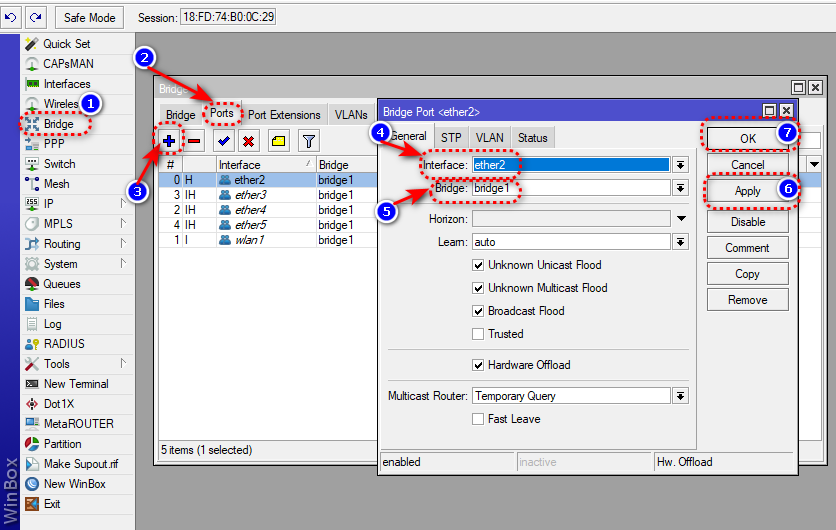Enable the Trusted checkbox
This screenshot has height=530, width=836.
[x=478, y=334]
